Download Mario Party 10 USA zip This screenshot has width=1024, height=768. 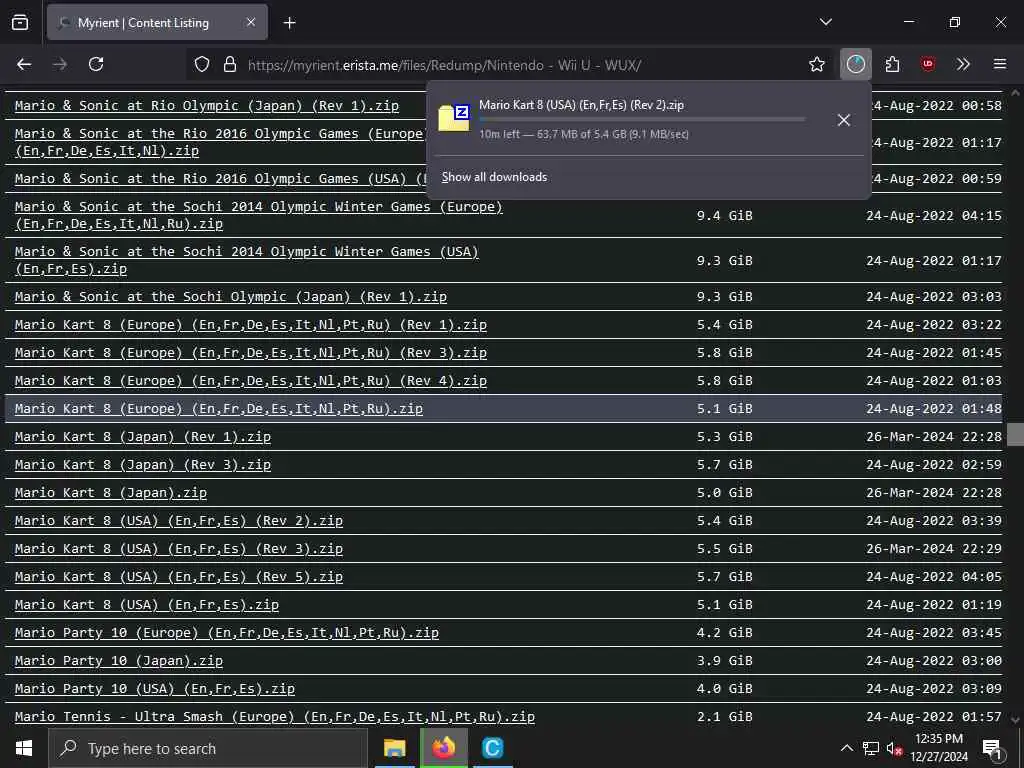coord(154,690)
